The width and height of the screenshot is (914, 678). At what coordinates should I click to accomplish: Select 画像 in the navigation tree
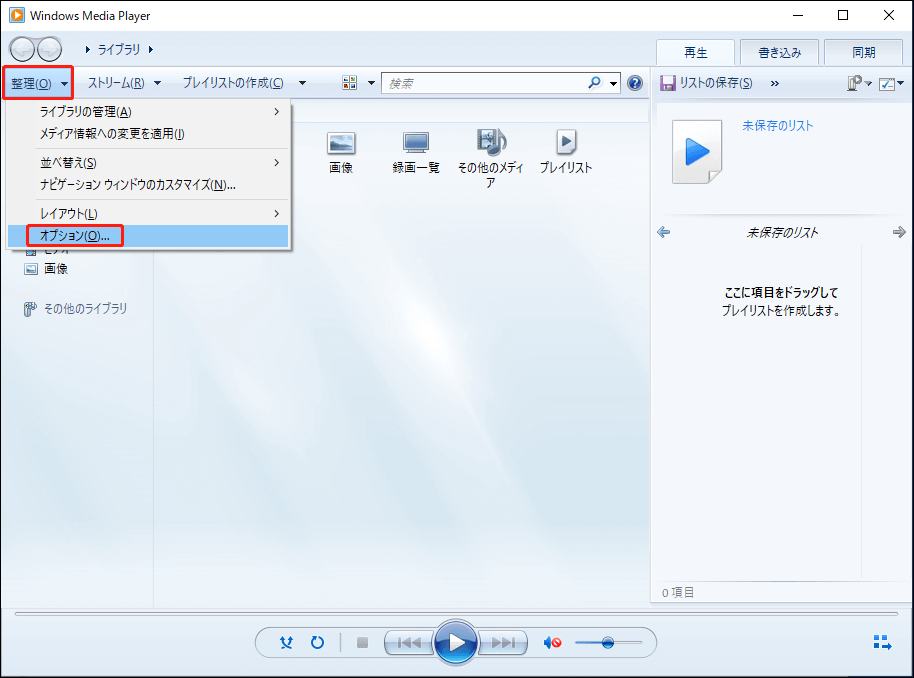pyautogui.click(x=46, y=269)
